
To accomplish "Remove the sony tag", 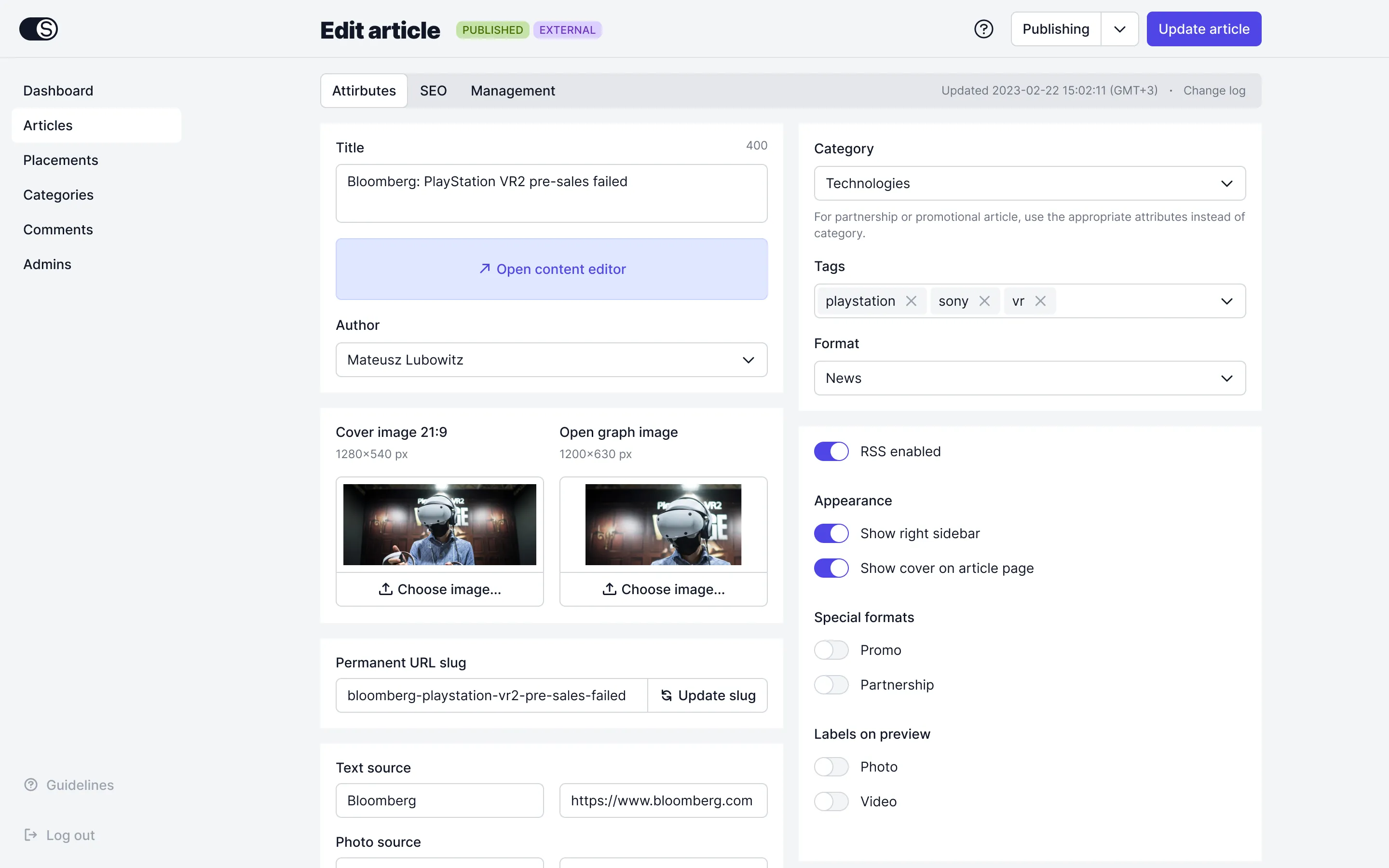I will 984,301.
